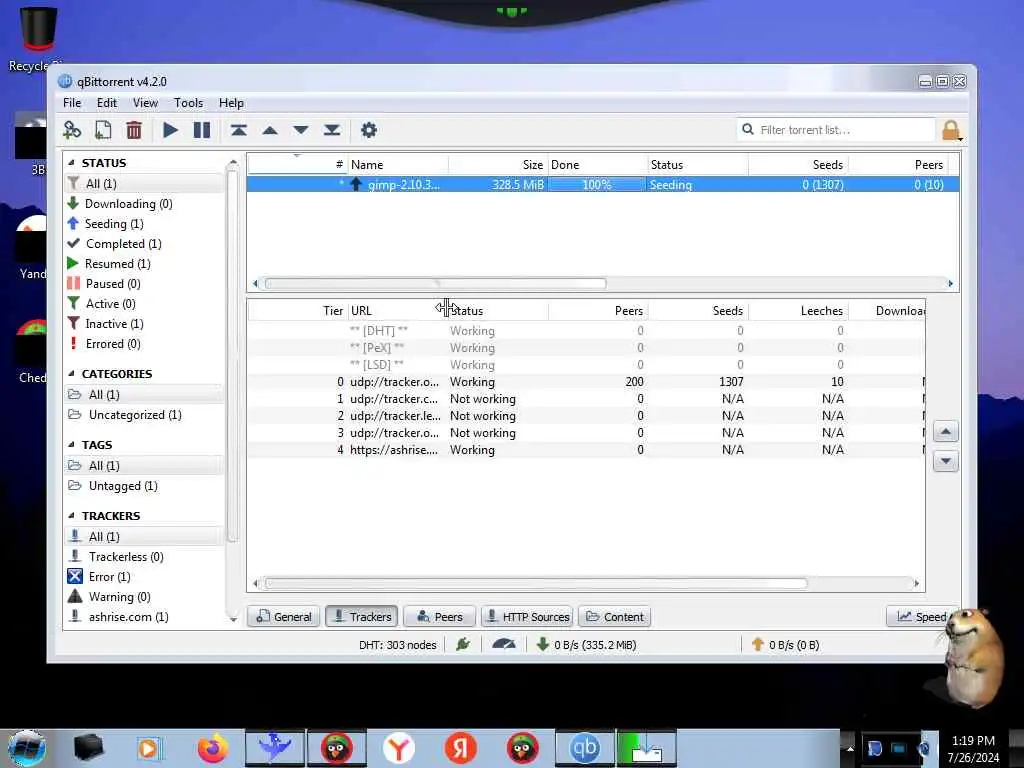Click the lock UI padlock icon
1024x768 pixels.
(x=951, y=130)
